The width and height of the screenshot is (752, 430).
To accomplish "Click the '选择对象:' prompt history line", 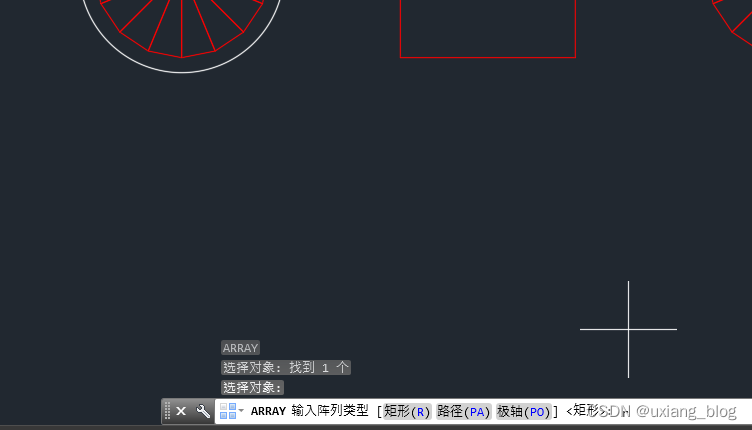I will click(x=252, y=387).
